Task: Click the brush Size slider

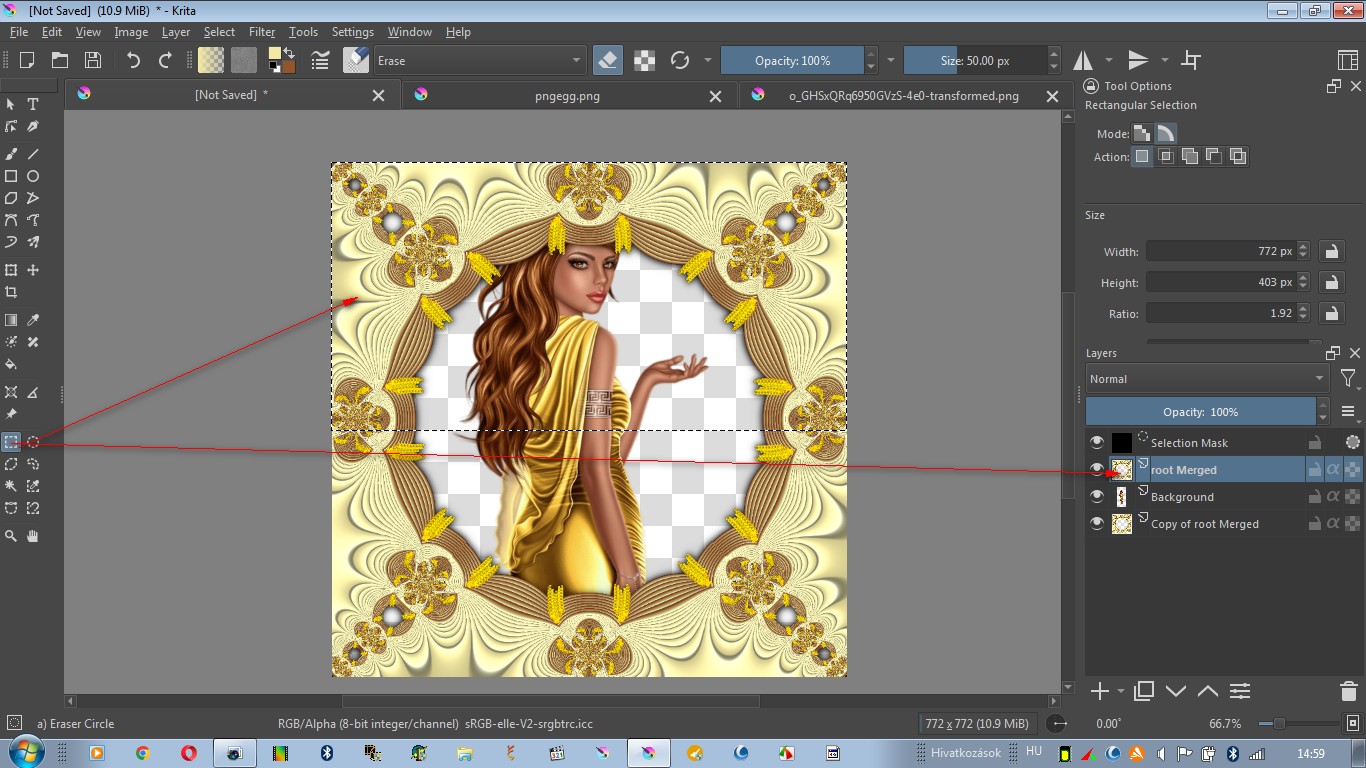Action: tap(975, 60)
